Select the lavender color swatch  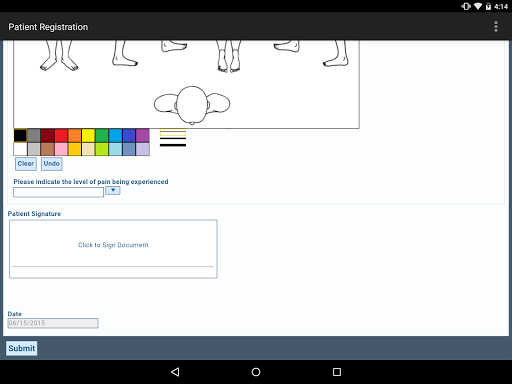[143, 149]
